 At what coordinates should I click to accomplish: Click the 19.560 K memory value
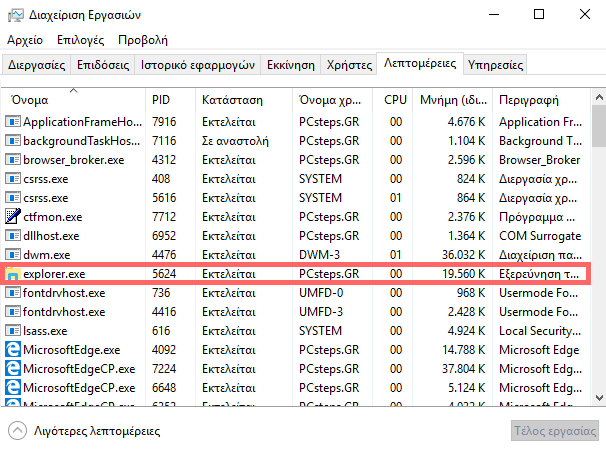tap(463, 274)
